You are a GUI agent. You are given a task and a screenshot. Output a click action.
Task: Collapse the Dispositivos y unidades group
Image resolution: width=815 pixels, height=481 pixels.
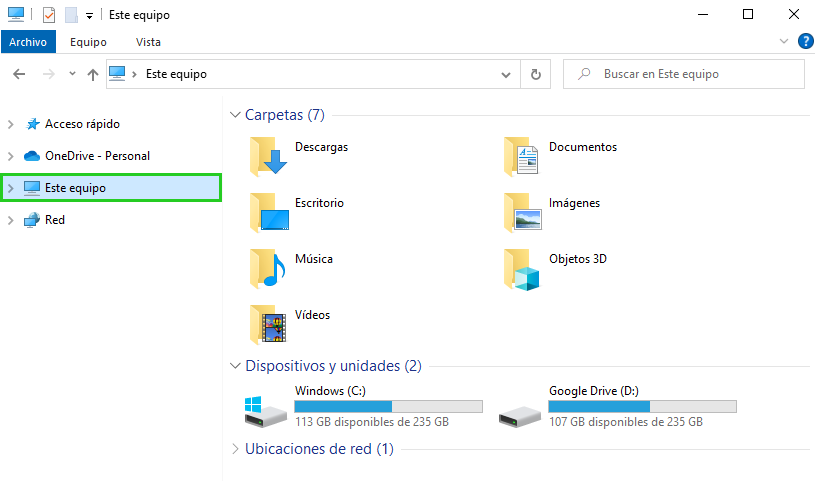pos(235,366)
